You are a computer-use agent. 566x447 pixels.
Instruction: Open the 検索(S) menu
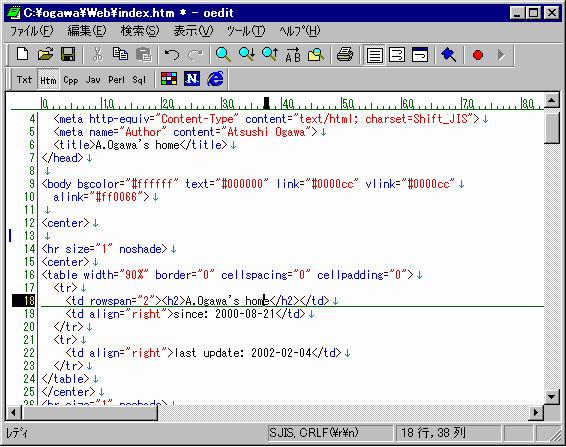[x=140, y=31]
